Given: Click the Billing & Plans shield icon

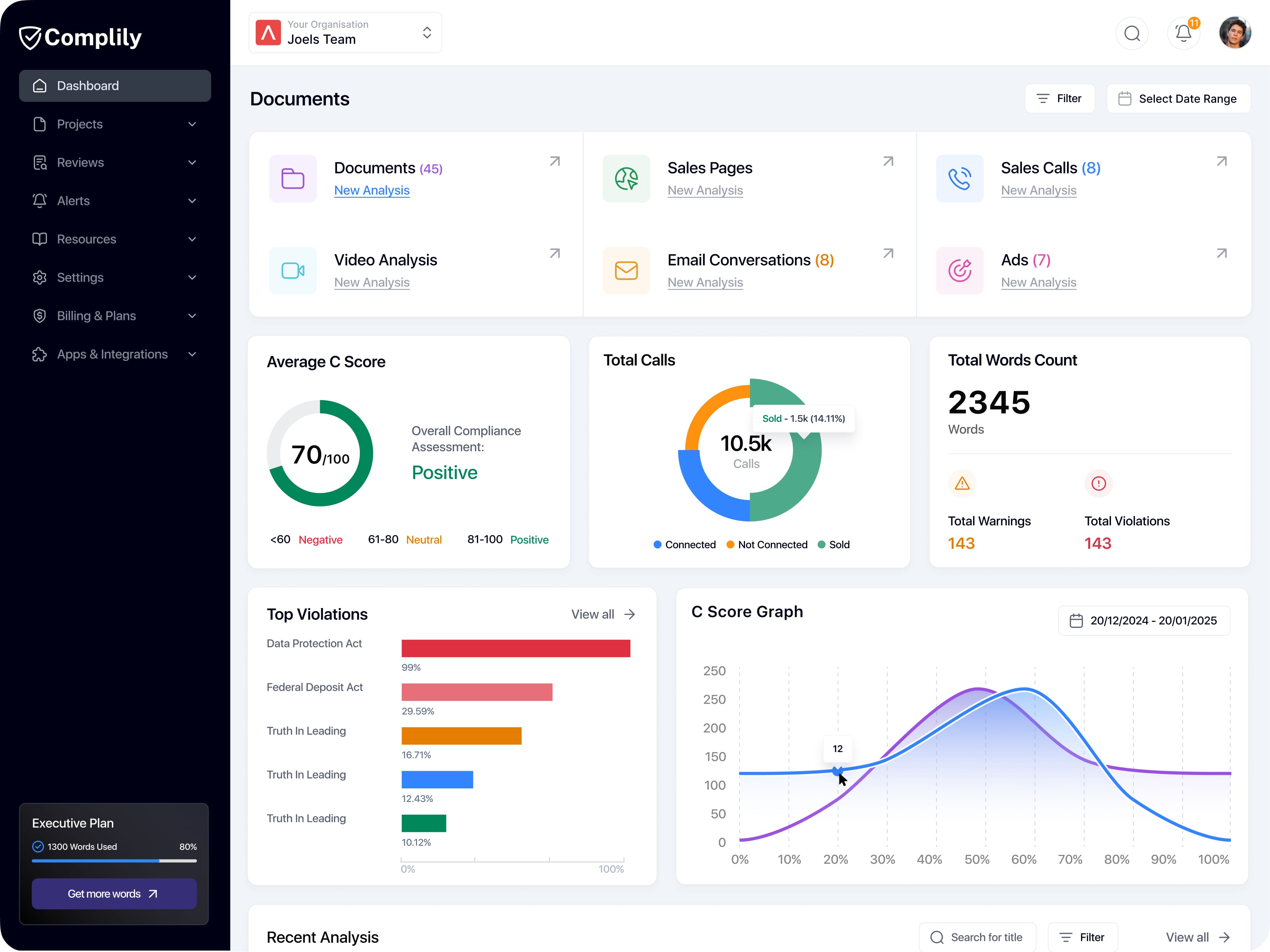Looking at the screenshot, I should [40, 316].
